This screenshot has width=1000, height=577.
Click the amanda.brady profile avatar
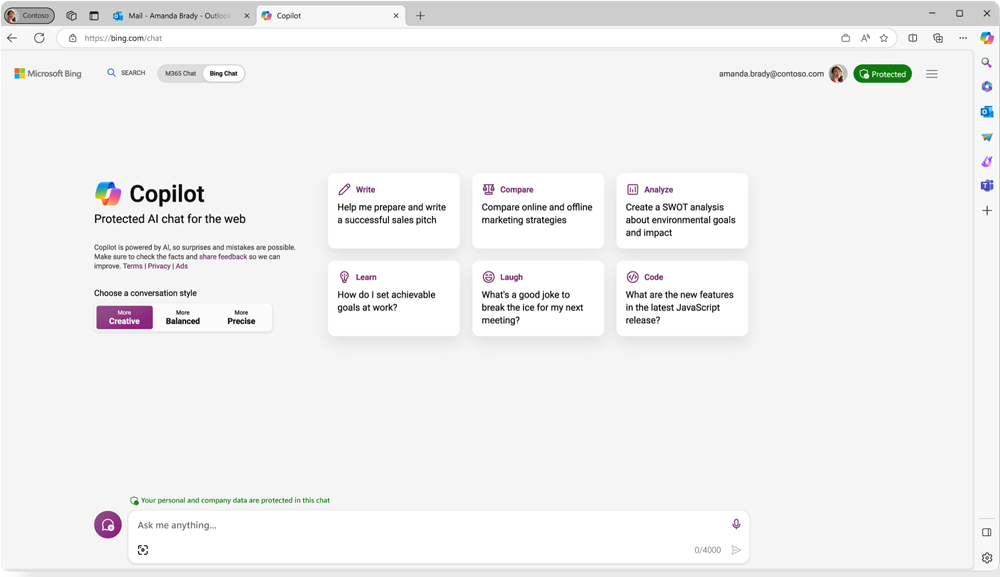(x=837, y=73)
